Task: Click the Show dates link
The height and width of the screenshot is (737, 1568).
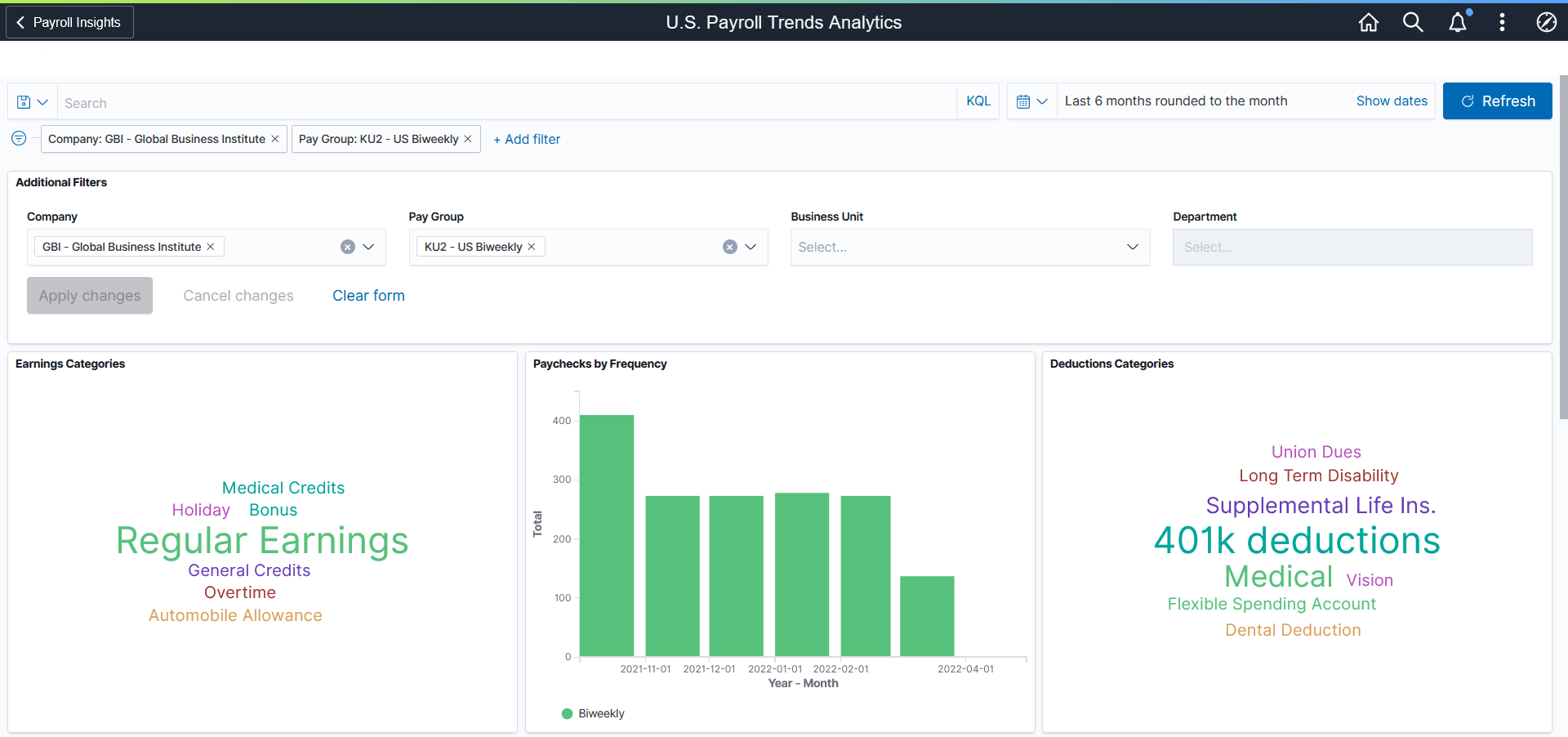Action: (1392, 100)
